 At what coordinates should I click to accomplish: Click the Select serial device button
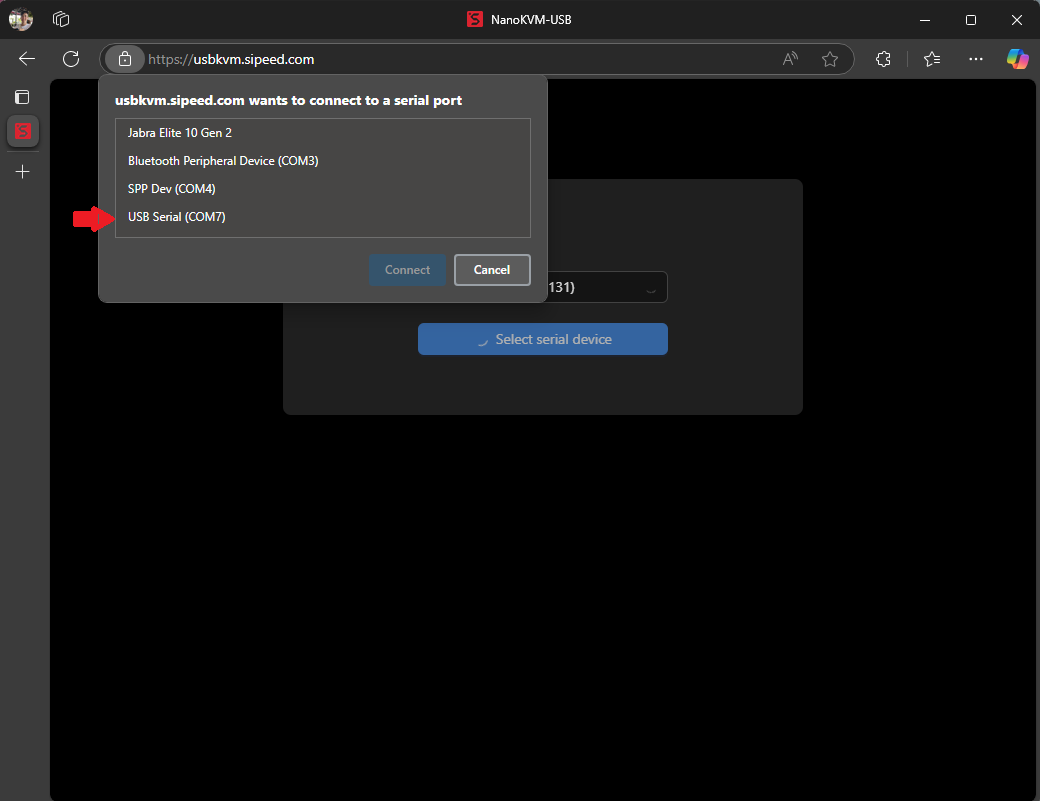[x=543, y=339]
